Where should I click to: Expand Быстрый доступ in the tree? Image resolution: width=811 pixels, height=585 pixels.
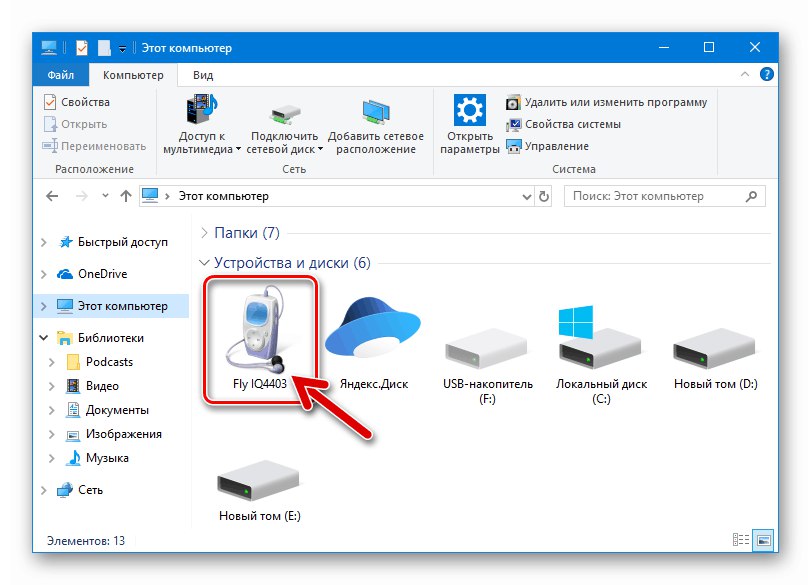(44, 242)
